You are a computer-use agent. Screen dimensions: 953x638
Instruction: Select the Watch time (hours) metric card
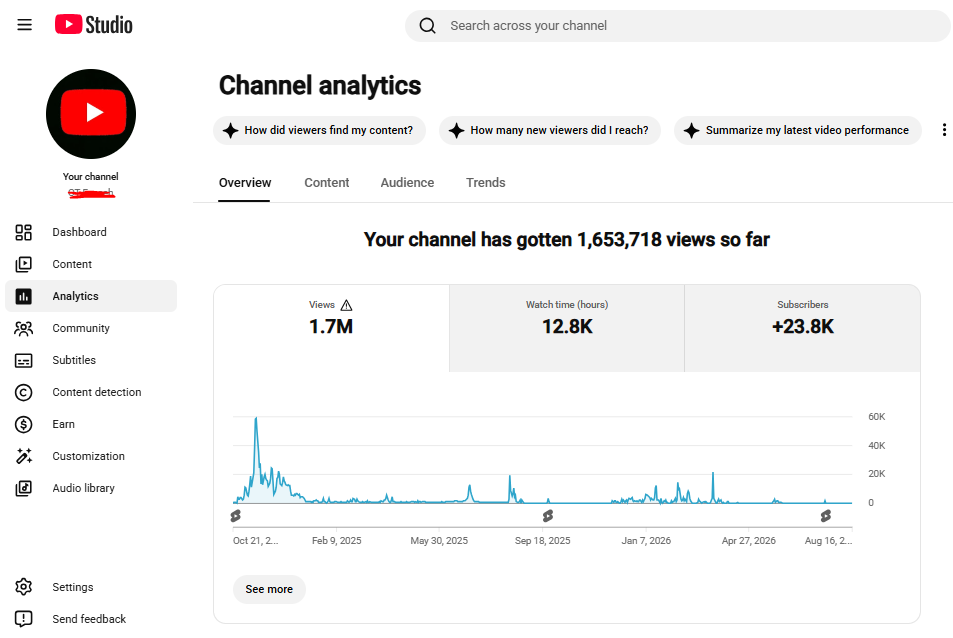point(567,328)
